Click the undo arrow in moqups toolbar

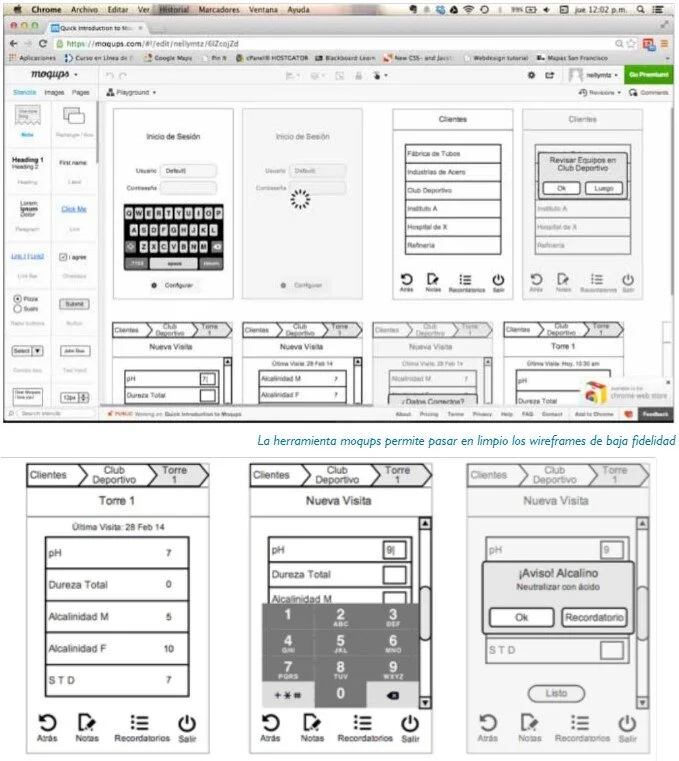point(110,76)
